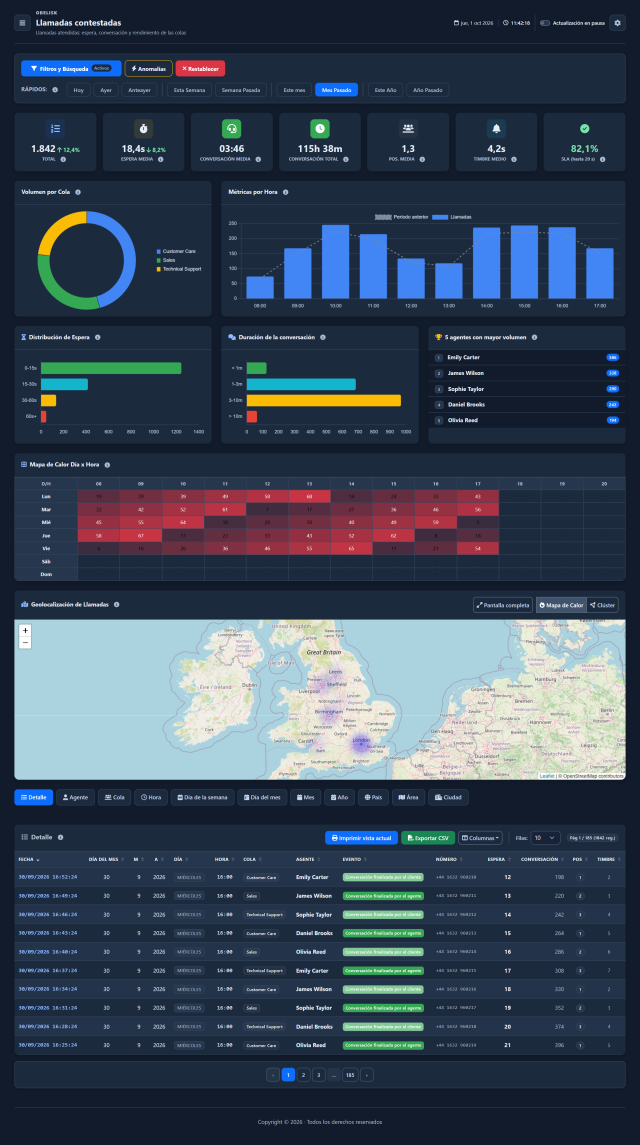Image resolution: width=640 pixels, height=1145 pixels.
Task: Open the Columnas dropdown
Action: pos(480,838)
